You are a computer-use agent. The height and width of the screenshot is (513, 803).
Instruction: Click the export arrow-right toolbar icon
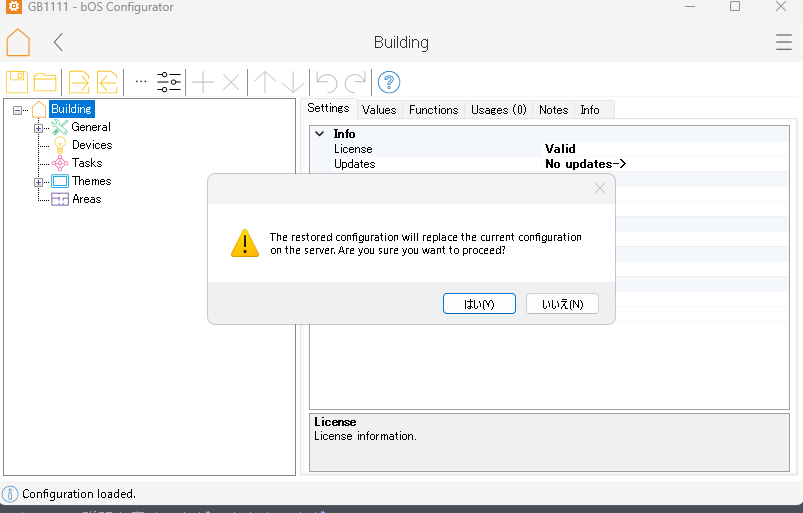tap(79, 82)
